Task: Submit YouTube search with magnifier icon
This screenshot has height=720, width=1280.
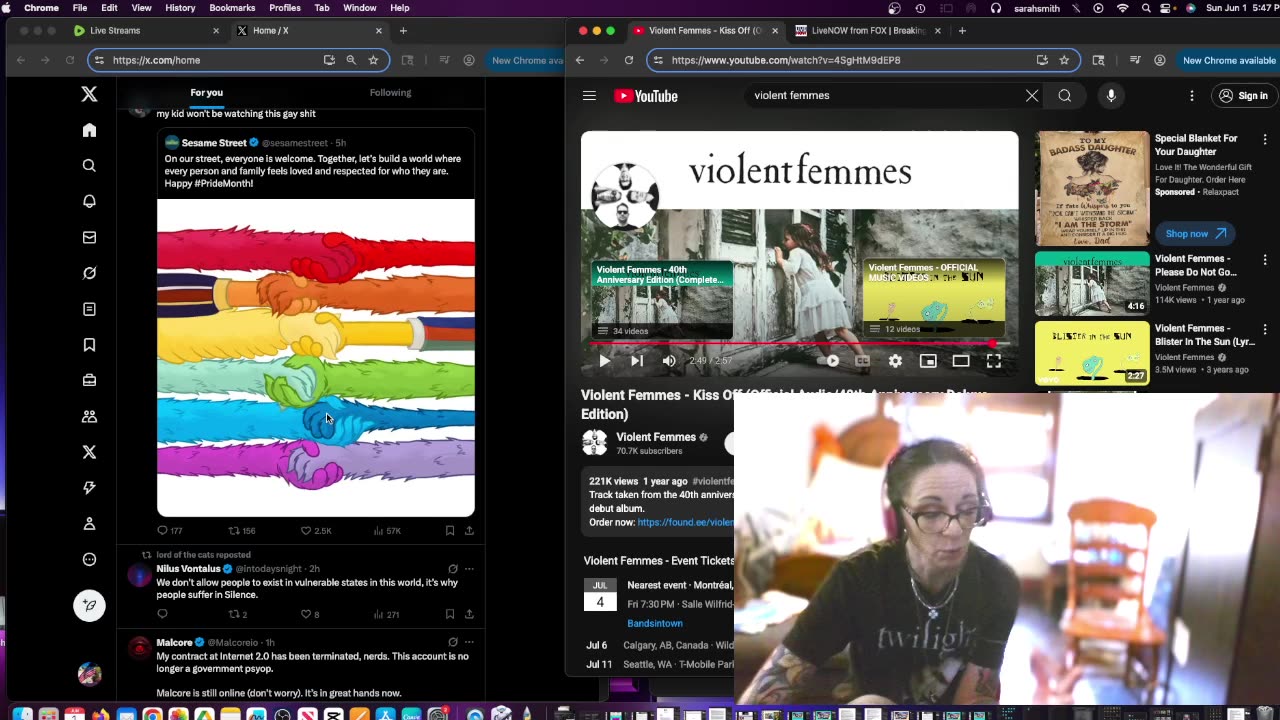Action: coord(1065,96)
